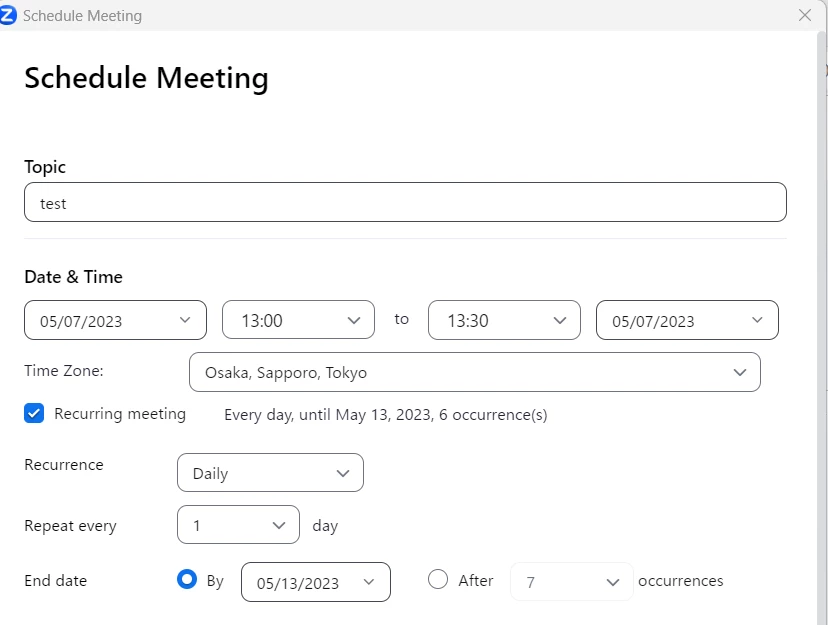Uncheck the Recurring meeting checkbox
The image size is (828, 625).
pos(34,413)
